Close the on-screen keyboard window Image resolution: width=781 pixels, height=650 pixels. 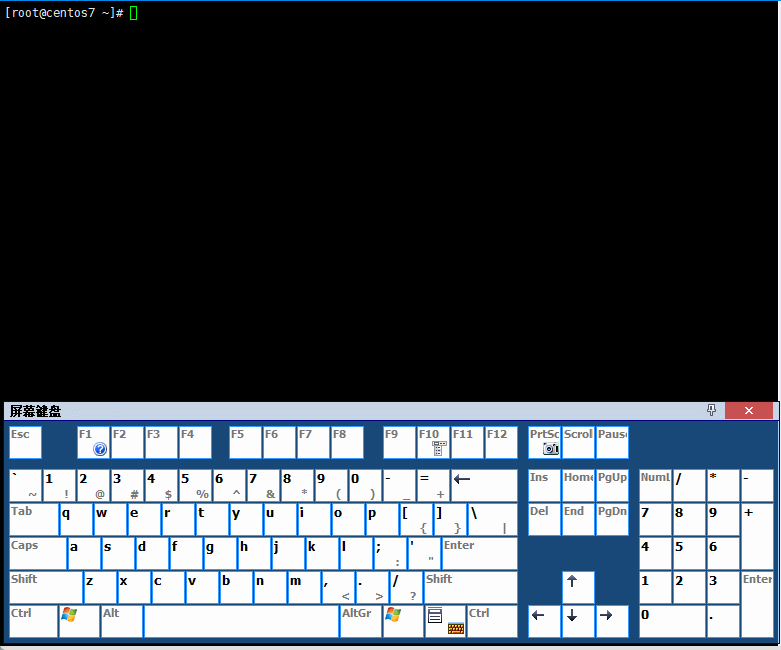[x=749, y=410]
